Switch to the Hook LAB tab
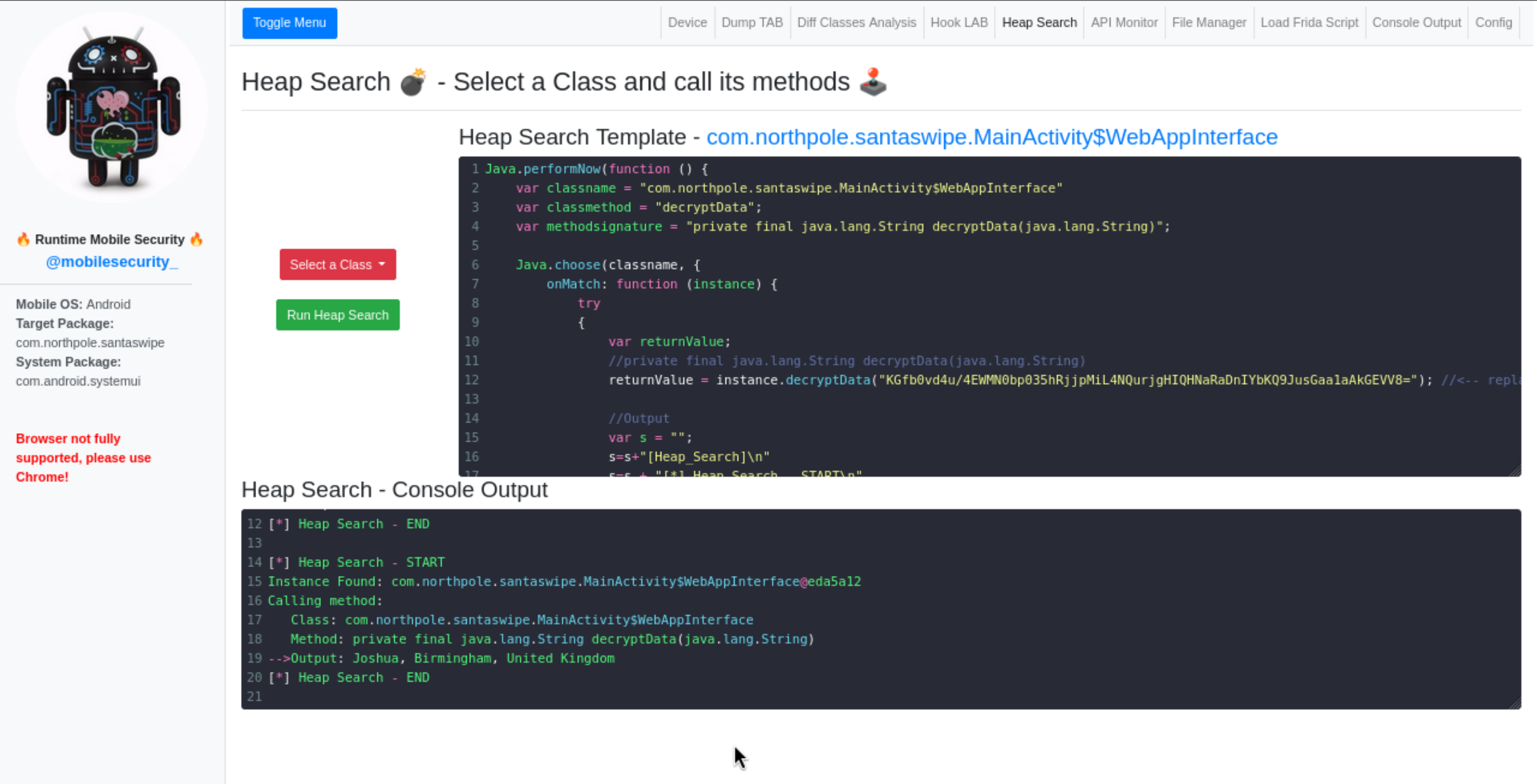 [959, 22]
